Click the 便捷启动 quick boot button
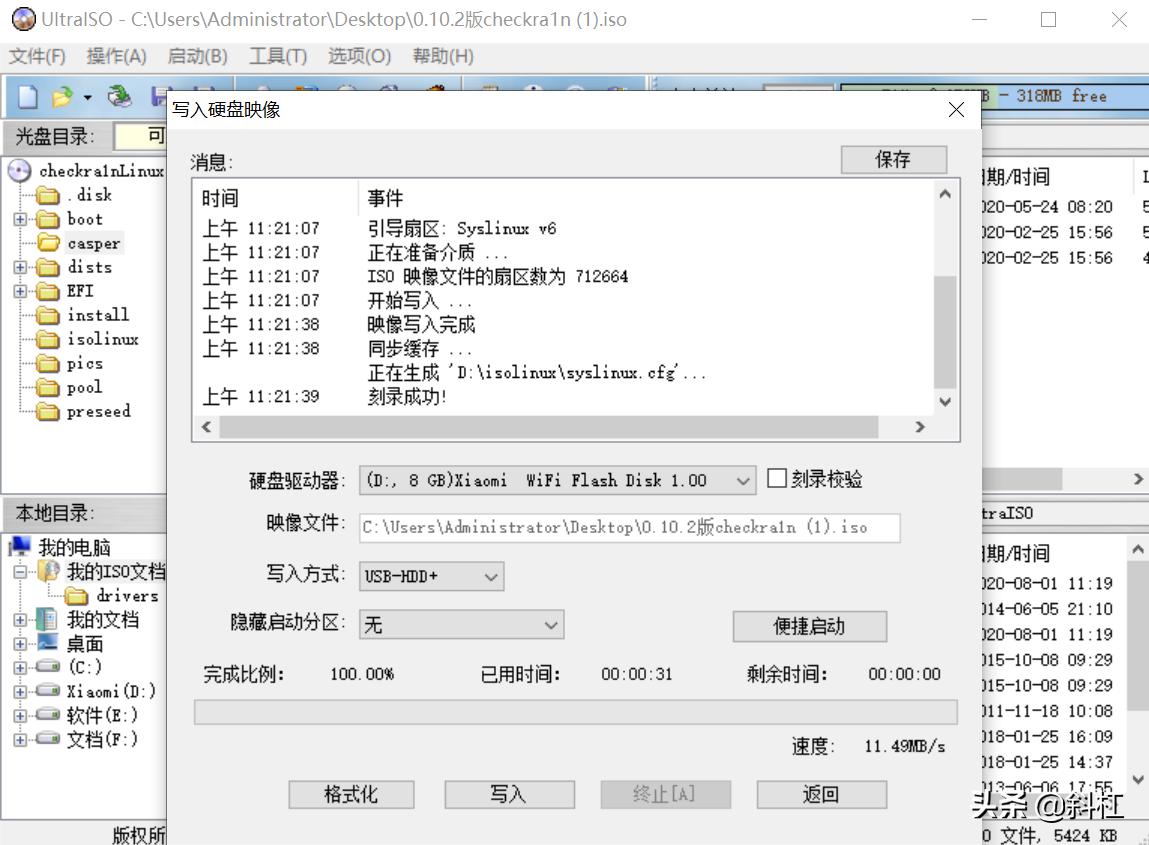Image resolution: width=1149 pixels, height=845 pixels. coord(809,627)
